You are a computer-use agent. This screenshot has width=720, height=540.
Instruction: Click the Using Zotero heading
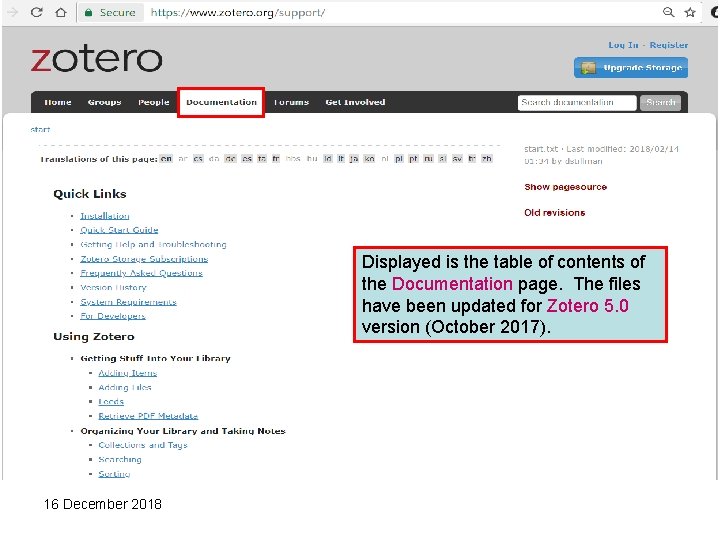point(94,337)
